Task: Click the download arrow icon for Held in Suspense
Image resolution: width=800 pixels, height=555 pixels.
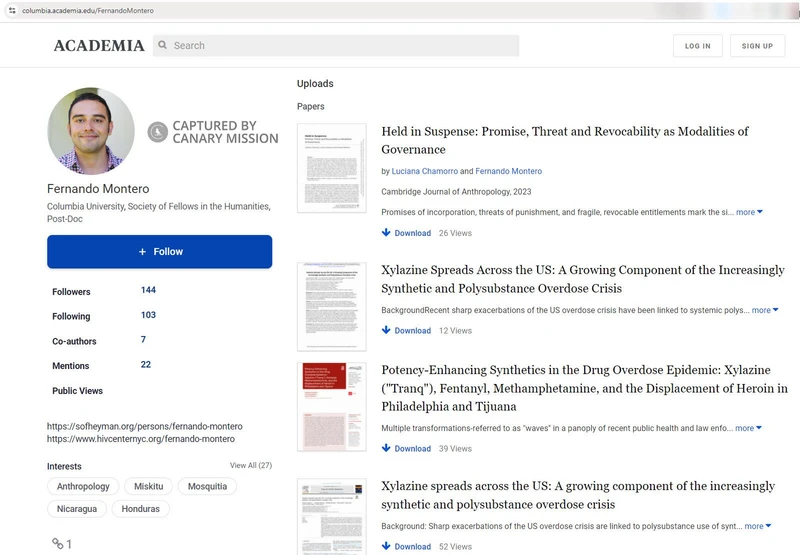Action: 387,233
